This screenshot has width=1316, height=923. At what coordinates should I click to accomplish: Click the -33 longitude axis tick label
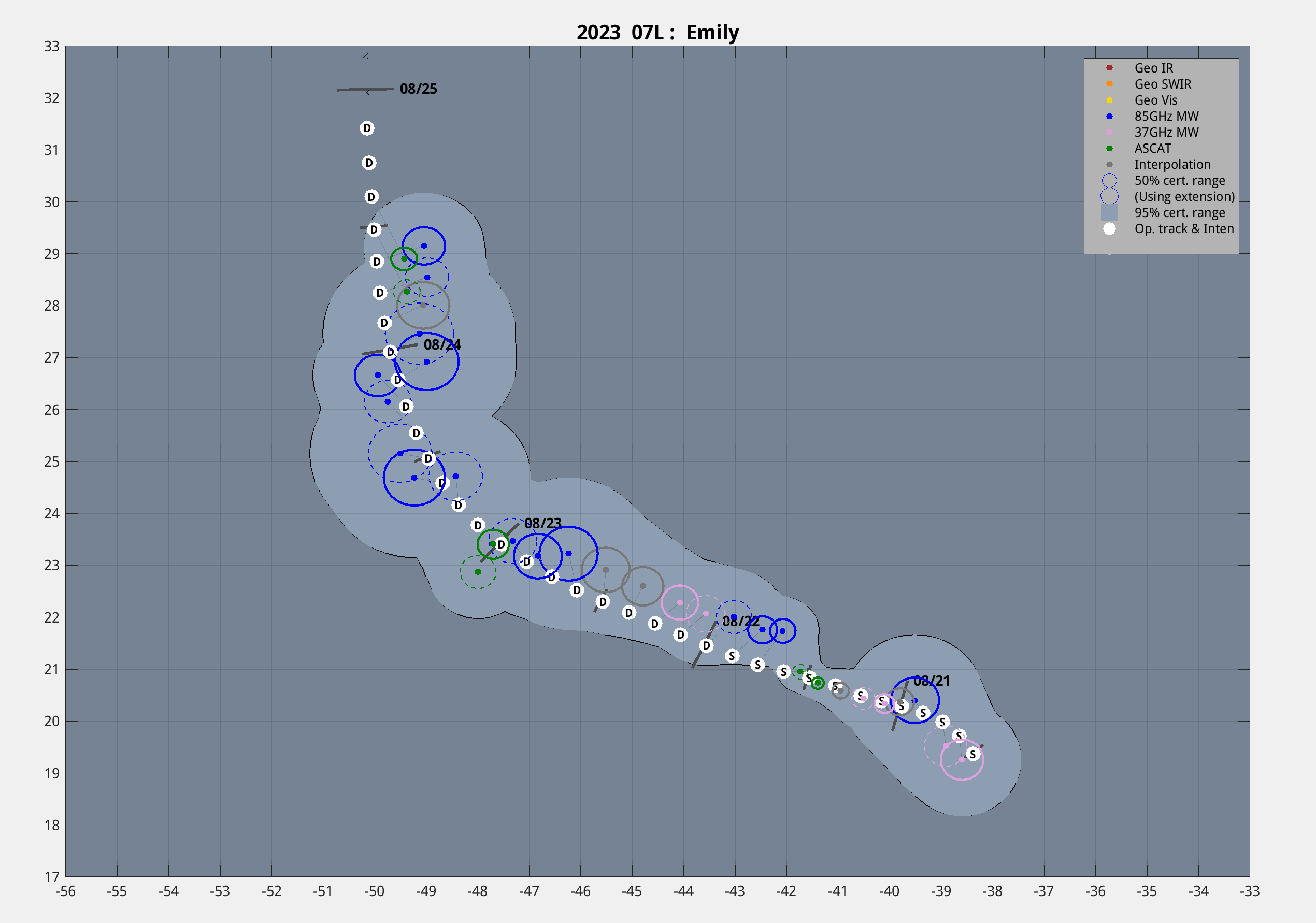1249,891
